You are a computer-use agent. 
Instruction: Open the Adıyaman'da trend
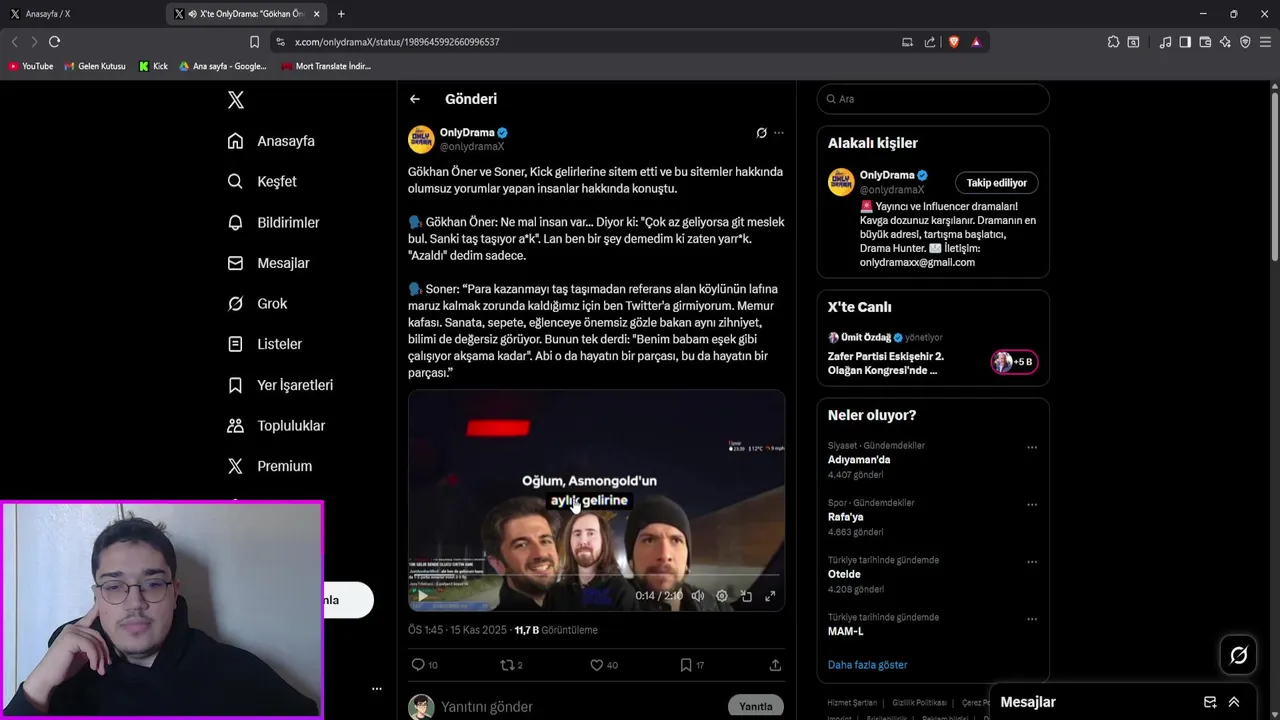point(859,460)
